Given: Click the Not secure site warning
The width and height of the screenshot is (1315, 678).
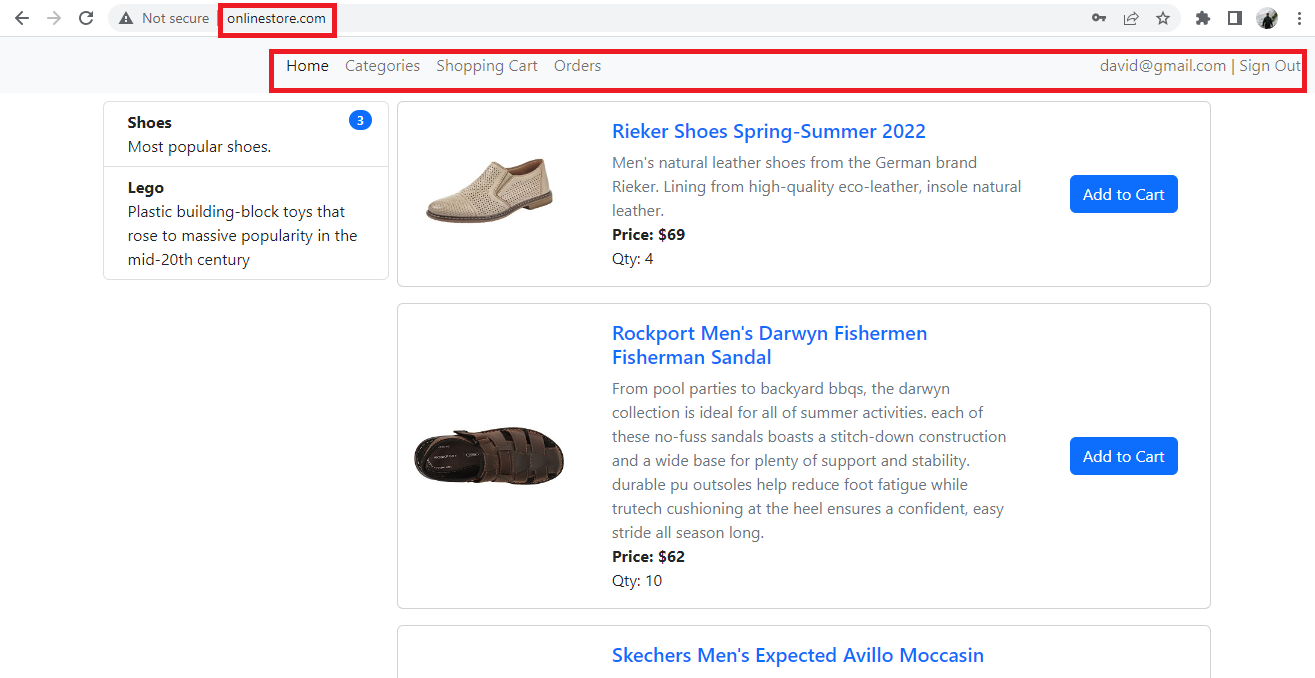Looking at the screenshot, I should click(164, 18).
